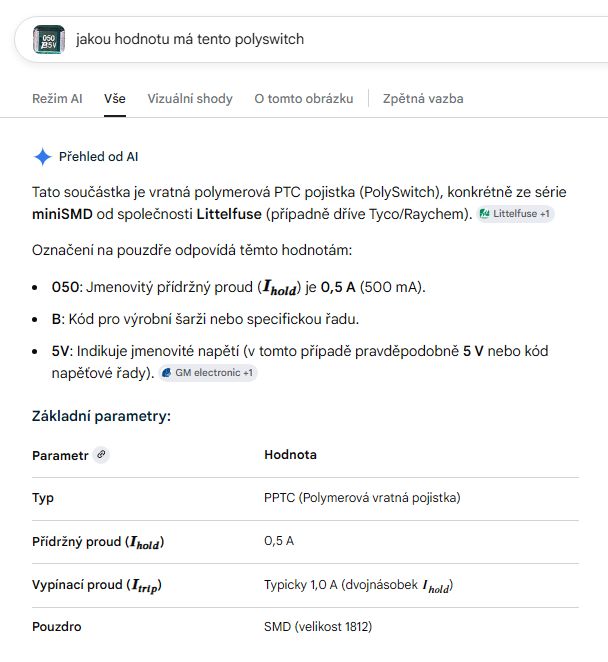
Task: Open the Littelfuse +1 source chip
Action: 516,214
